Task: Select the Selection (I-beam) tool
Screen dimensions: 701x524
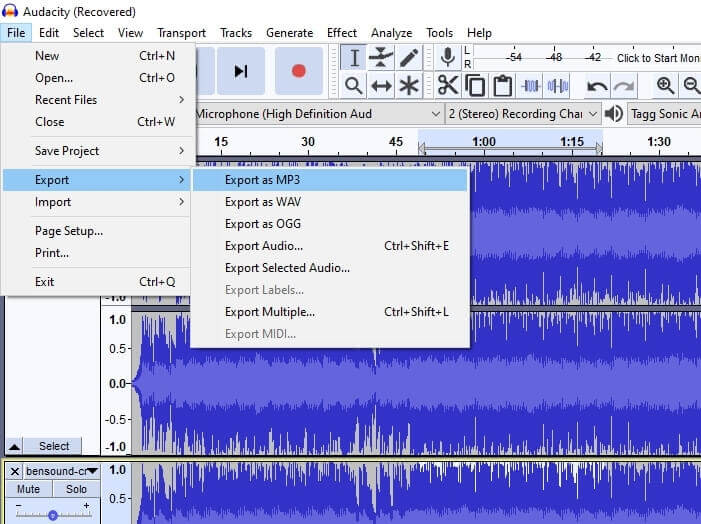Action: [354, 58]
